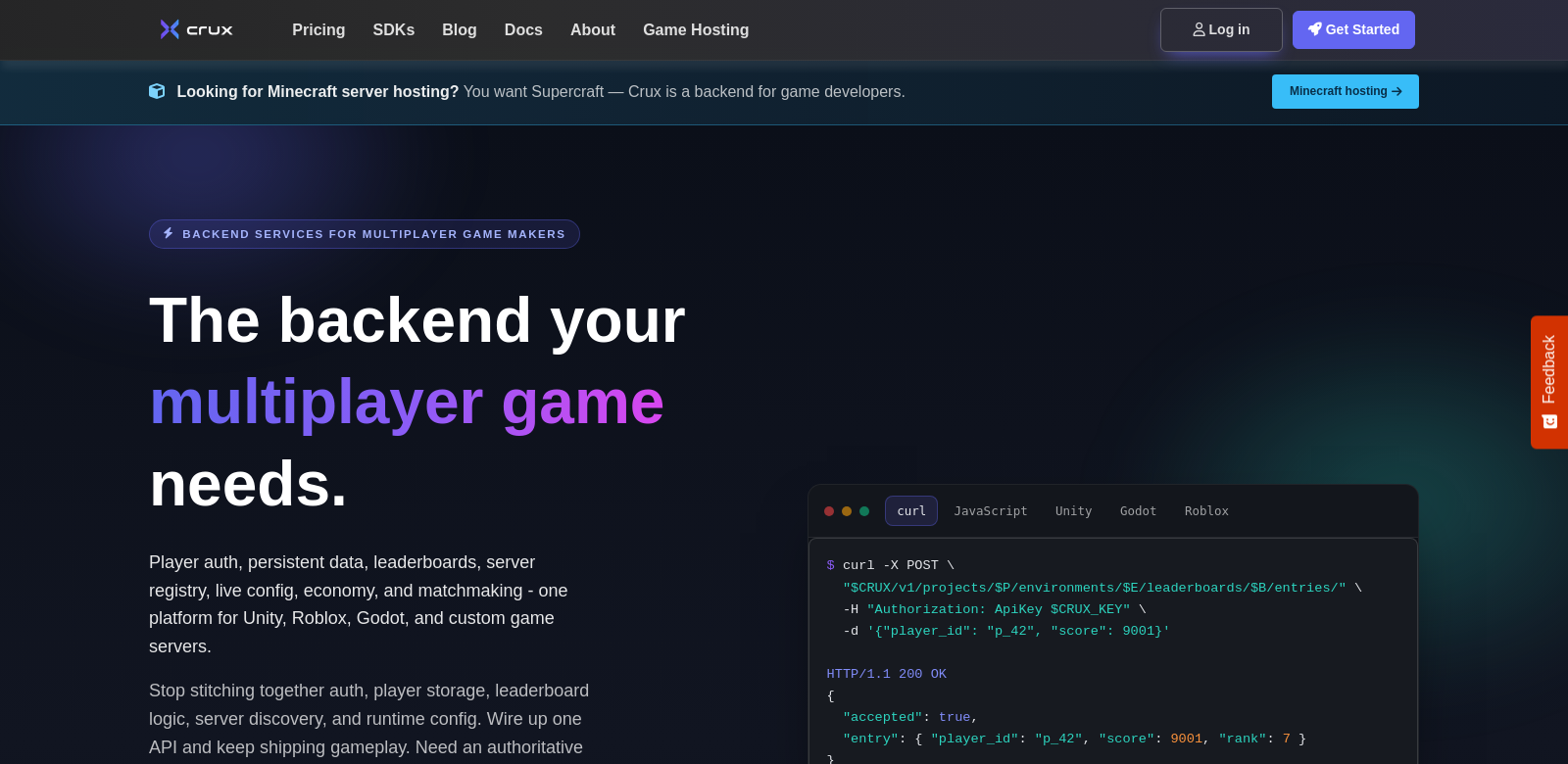Click the Authorization header line in the code

(x=994, y=609)
